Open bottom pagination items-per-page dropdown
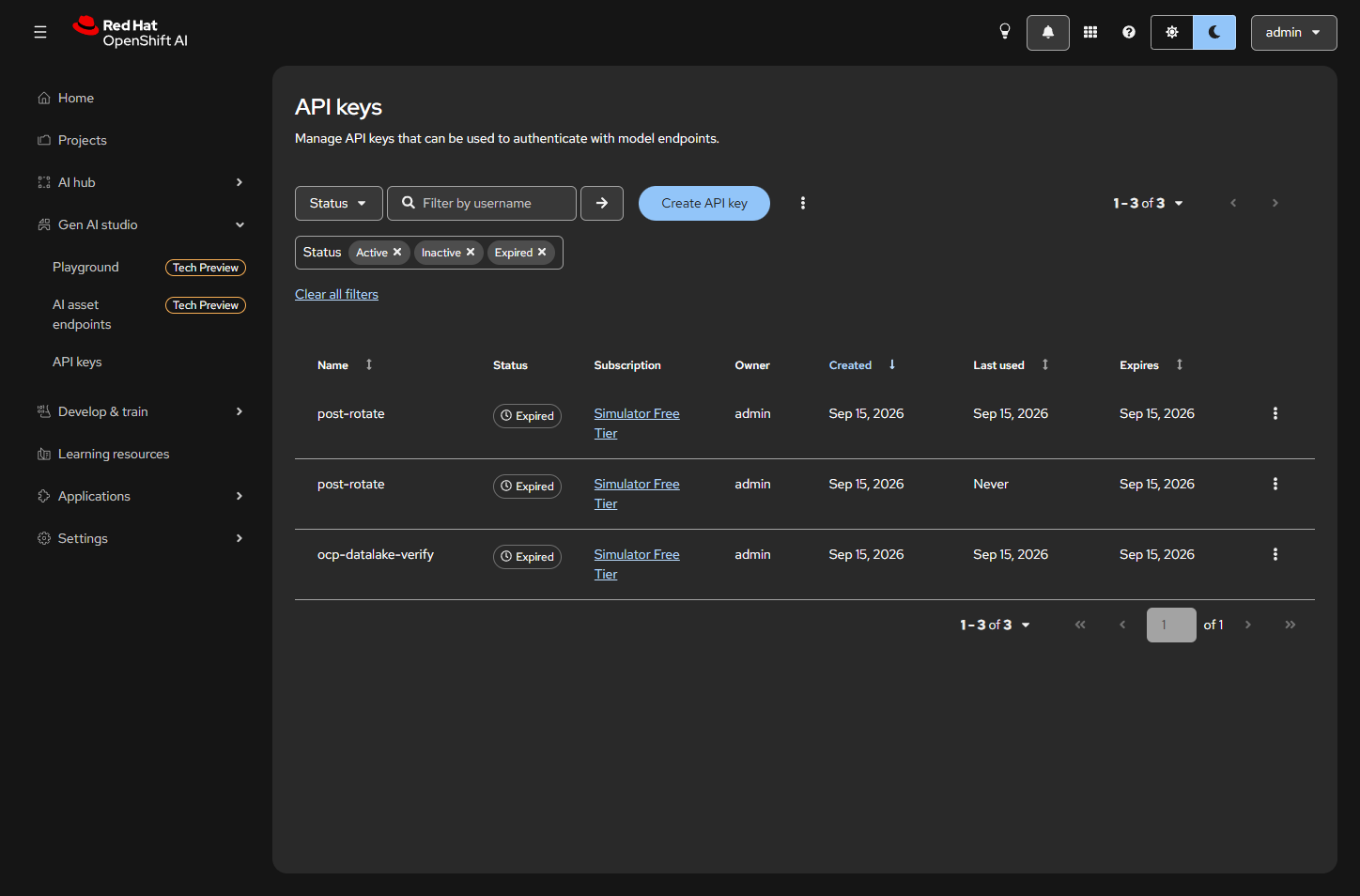This screenshot has height=896, width=1360. [995, 625]
